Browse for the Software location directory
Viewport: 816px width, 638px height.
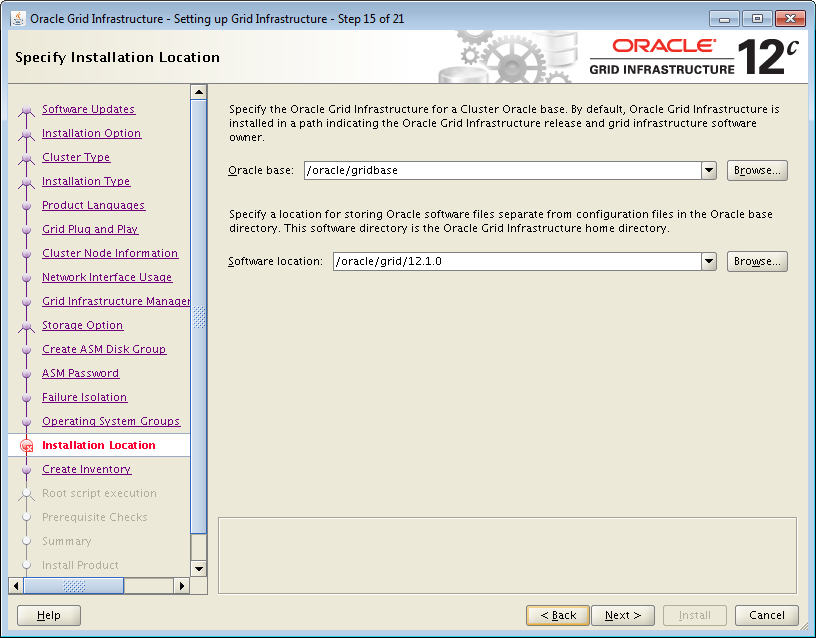pos(757,262)
